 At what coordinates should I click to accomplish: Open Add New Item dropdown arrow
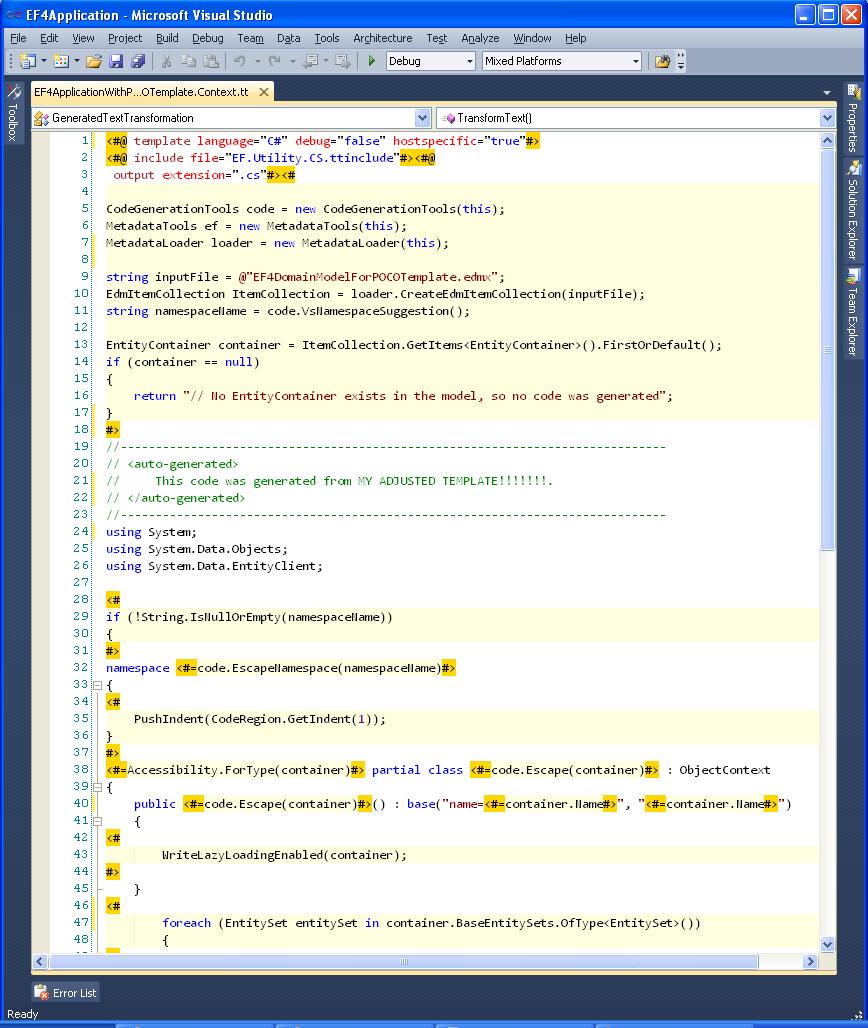click(77, 61)
